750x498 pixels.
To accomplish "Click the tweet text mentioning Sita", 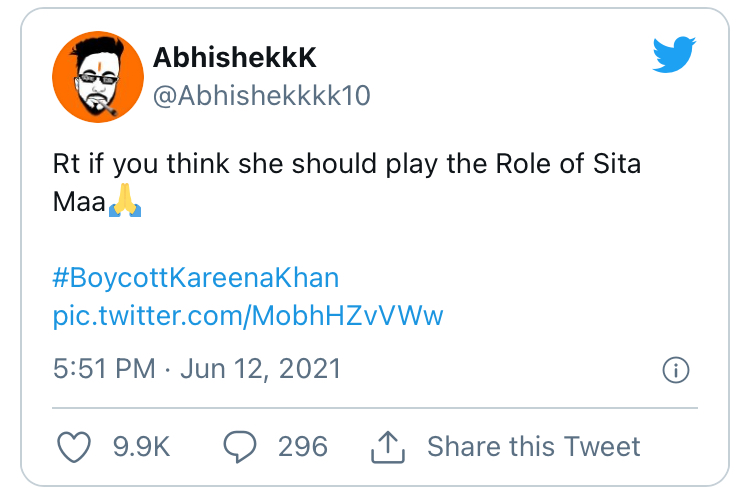I will tap(346, 183).
